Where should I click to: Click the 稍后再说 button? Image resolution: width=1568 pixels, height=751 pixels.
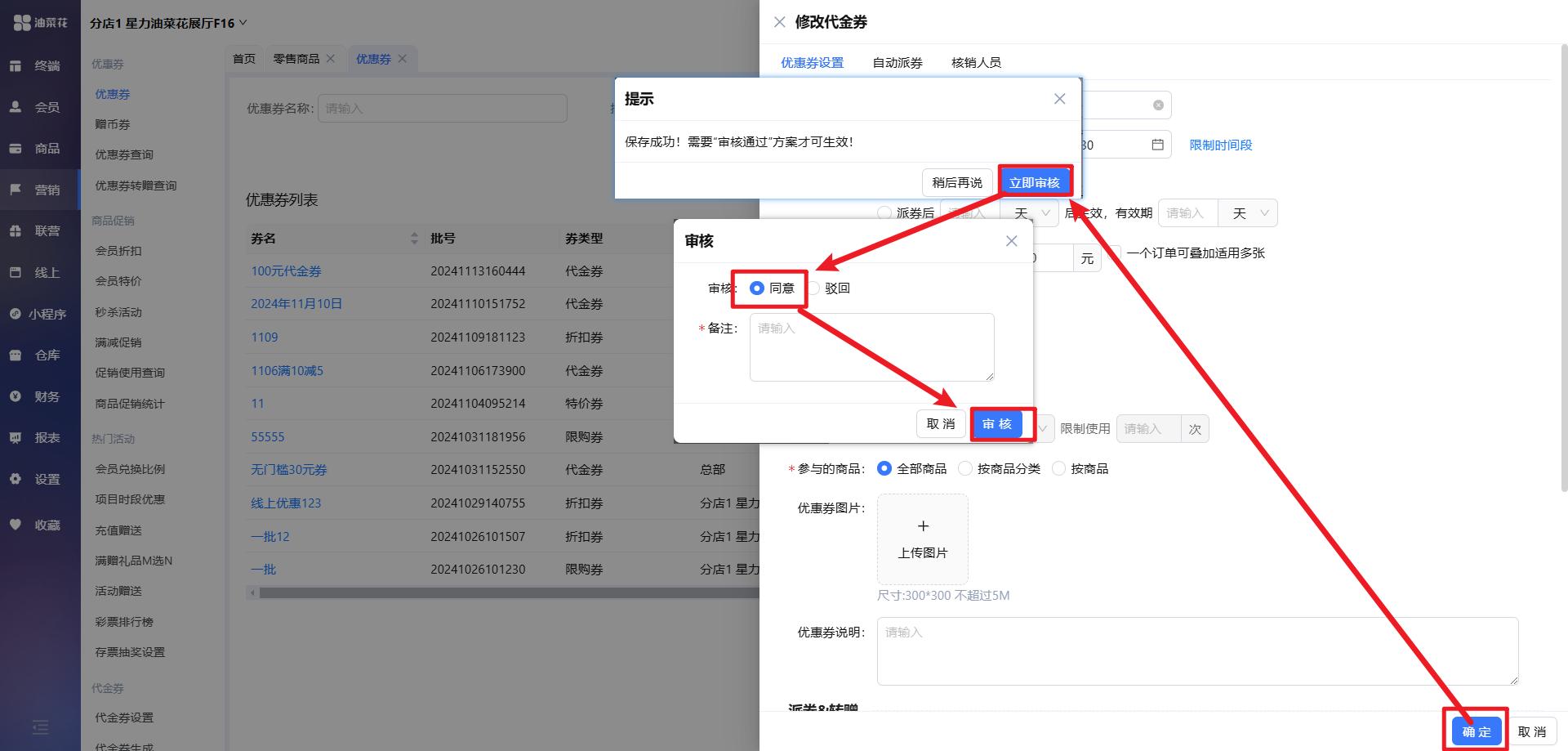[957, 182]
